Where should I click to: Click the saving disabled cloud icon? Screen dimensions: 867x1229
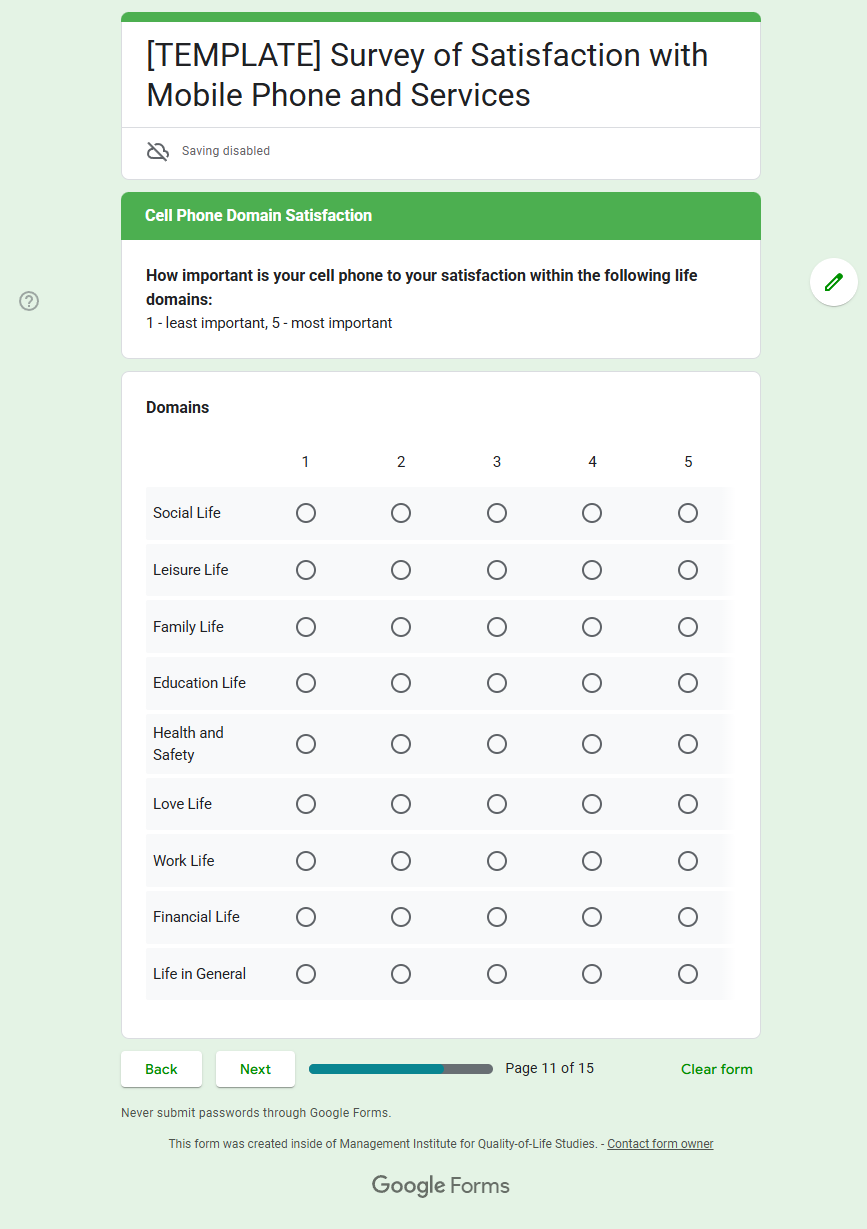[x=157, y=151]
